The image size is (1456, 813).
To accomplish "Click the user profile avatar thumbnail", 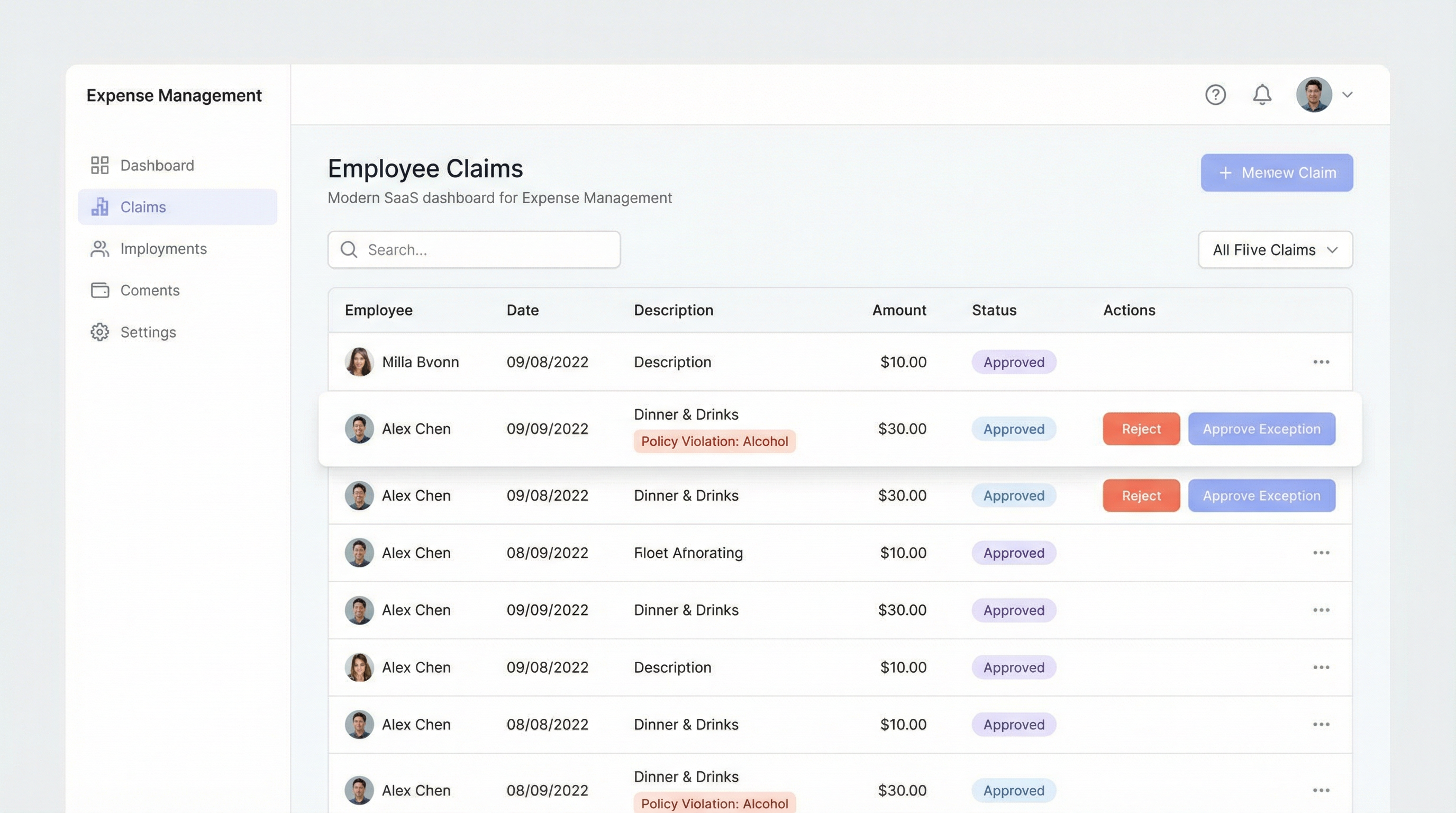I will click(x=1314, y=94).
